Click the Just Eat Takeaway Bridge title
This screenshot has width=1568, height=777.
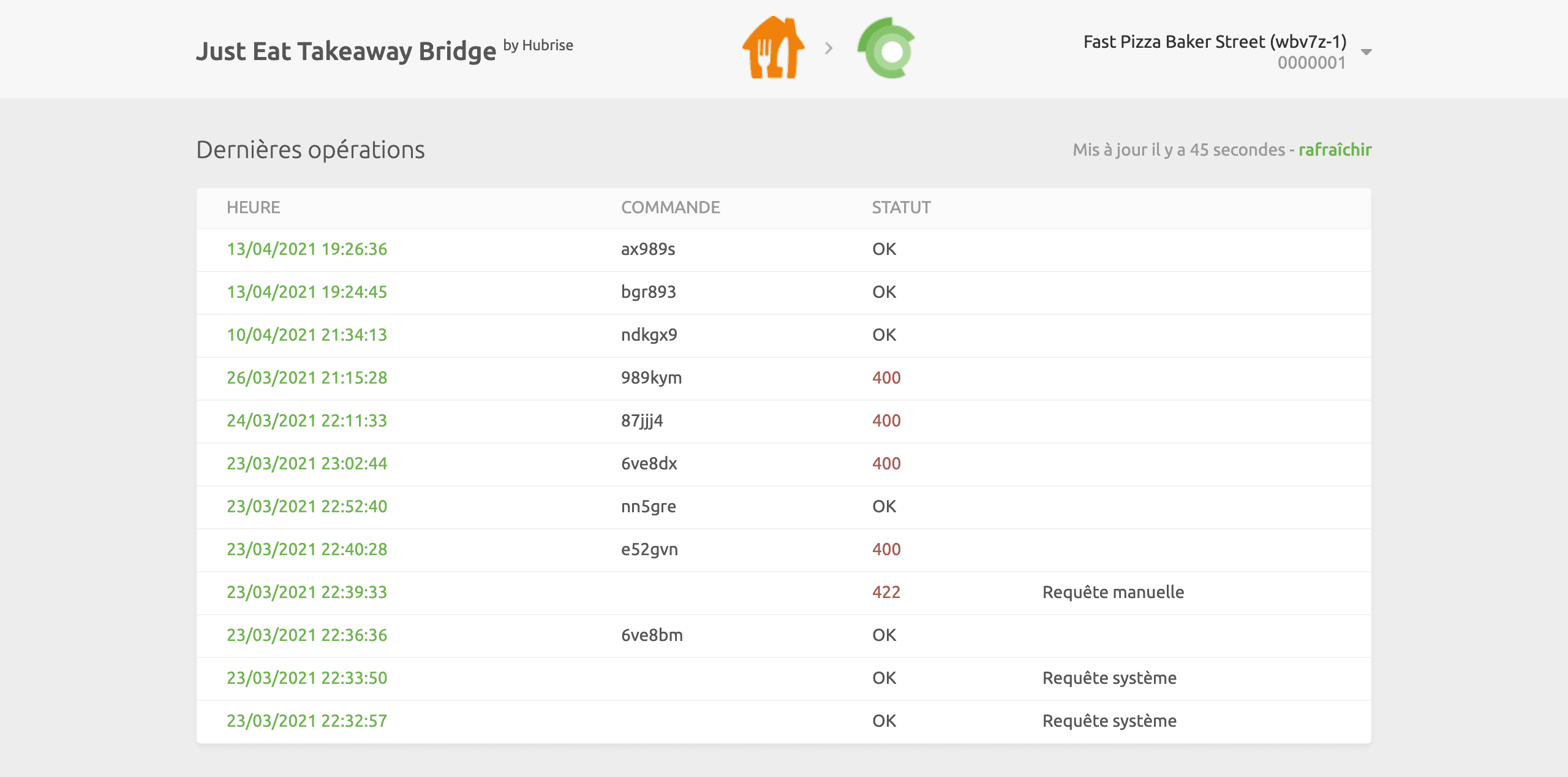point(346,51)
